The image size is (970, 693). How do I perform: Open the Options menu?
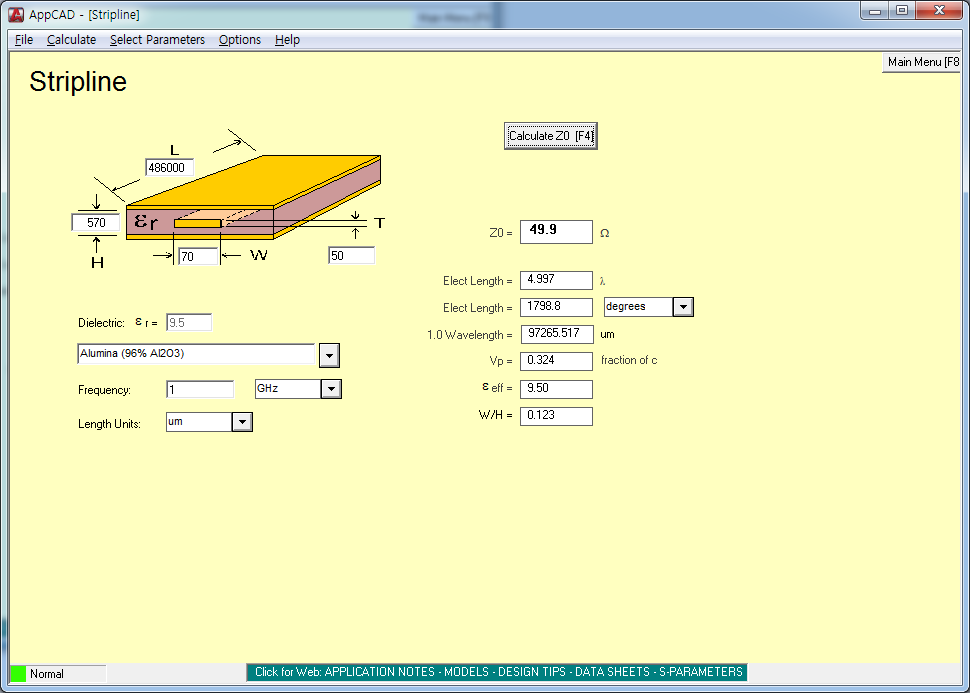coord(240,40)
